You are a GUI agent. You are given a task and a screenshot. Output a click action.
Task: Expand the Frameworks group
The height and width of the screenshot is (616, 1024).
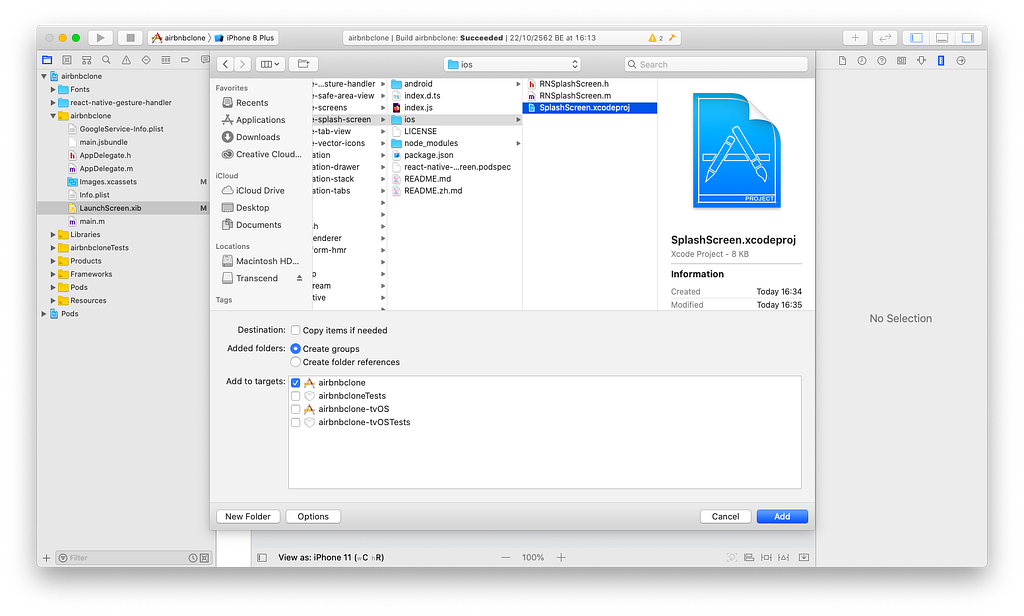point(53,274)
